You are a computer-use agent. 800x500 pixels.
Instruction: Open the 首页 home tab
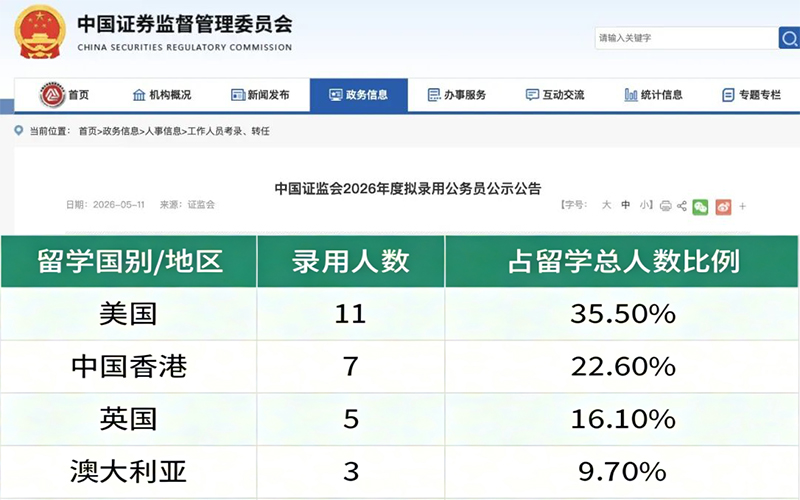point(64,95)
